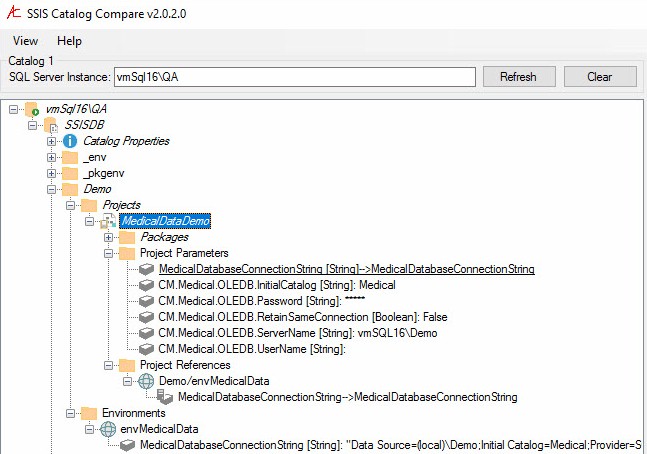Click the Projects folder icon
647x454 pixels.
tap(89, 205)
